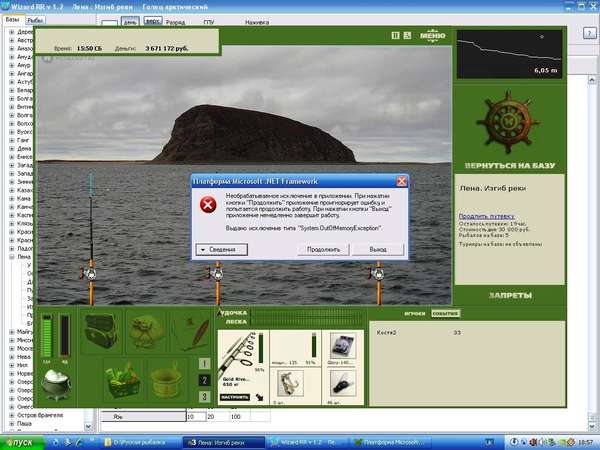Viewport: 600px width, 450px height.
Task: Click the Настроить button under rod
Action: coord(235,397)
